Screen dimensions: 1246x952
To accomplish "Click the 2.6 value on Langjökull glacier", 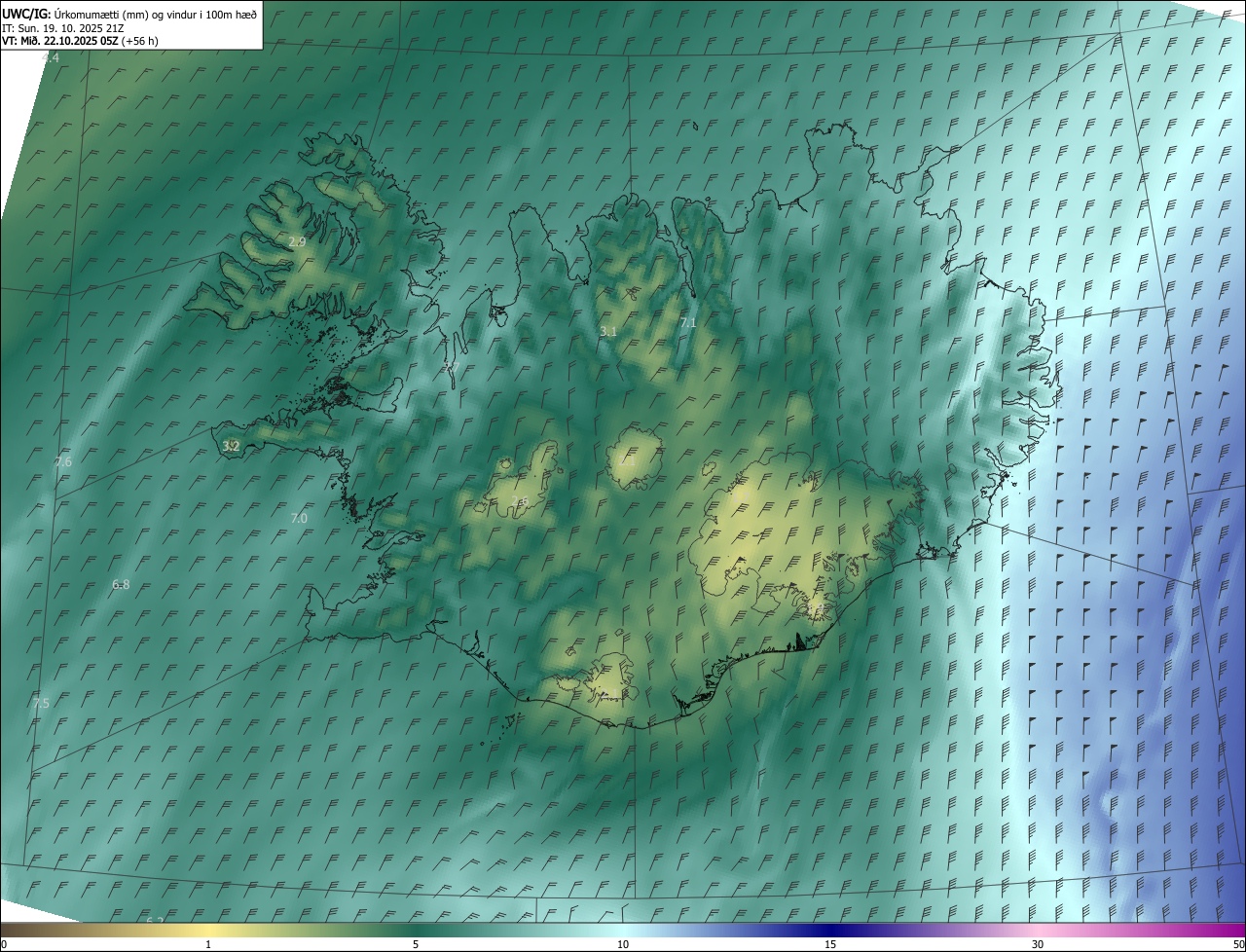I will coord(520,501).
